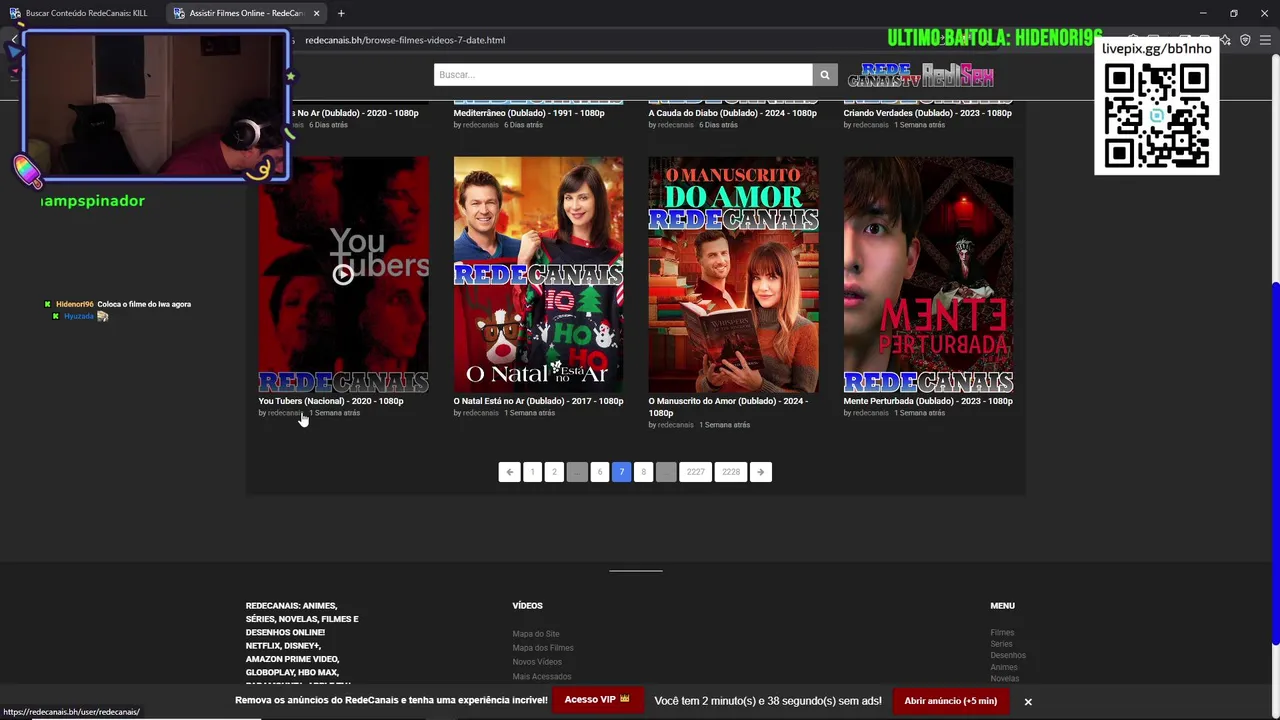Click the VPN shield icon in toolbar
Image resolution: width=1280 pixels, height=720 pixels.
(1245, 40)
